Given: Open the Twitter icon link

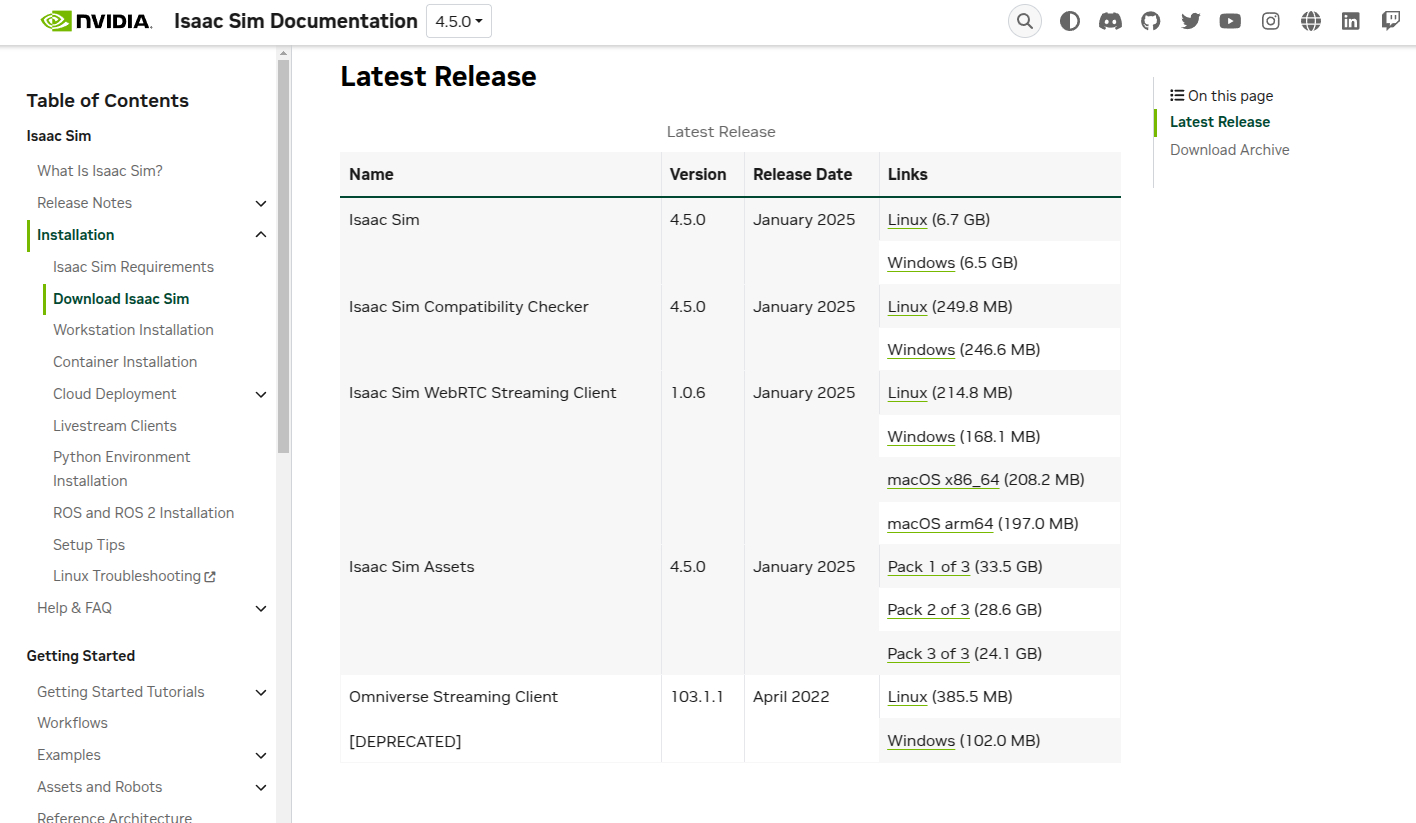Looking at the screenshot, I should [1190, 21].
